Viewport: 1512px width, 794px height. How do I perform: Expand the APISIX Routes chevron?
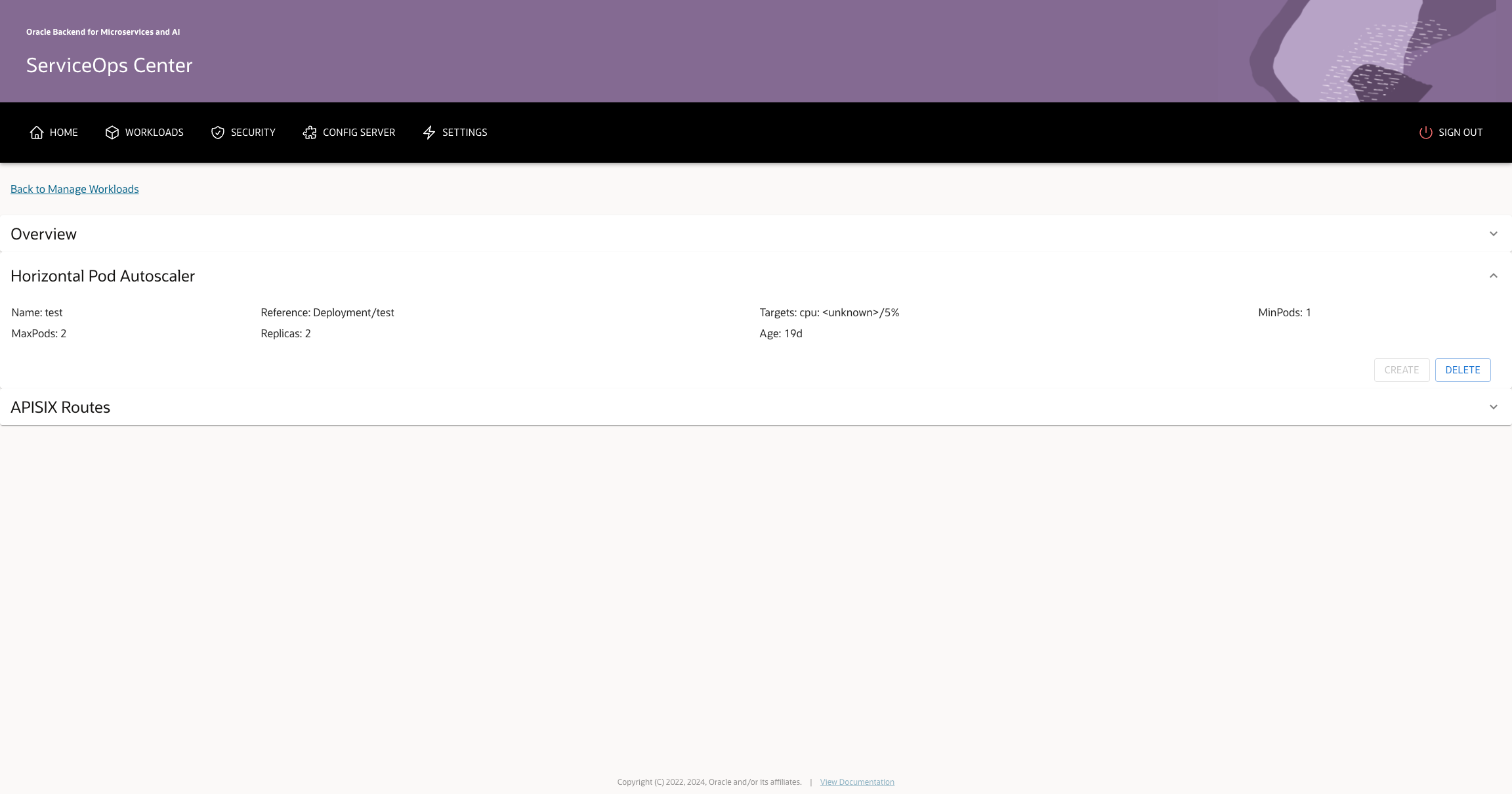click(x=1493, y=407)
